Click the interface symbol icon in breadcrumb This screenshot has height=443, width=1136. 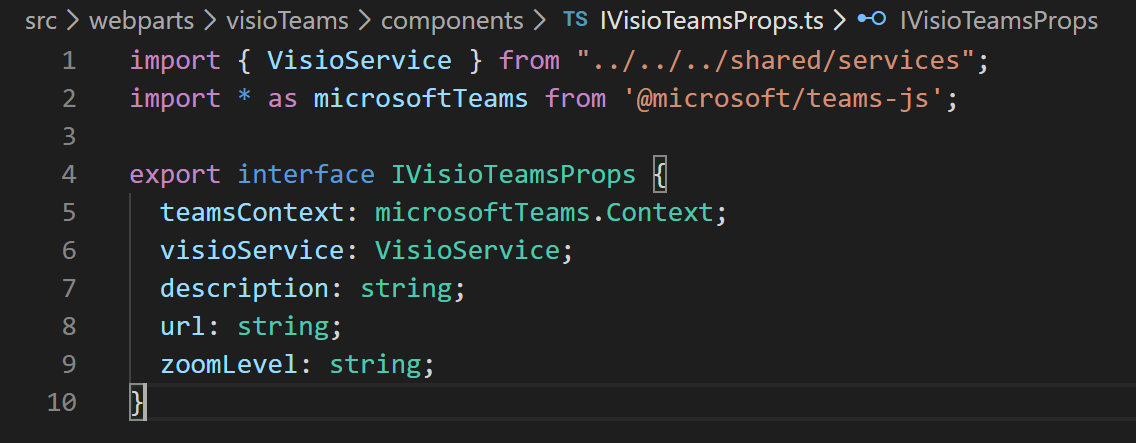coord(872,20)
